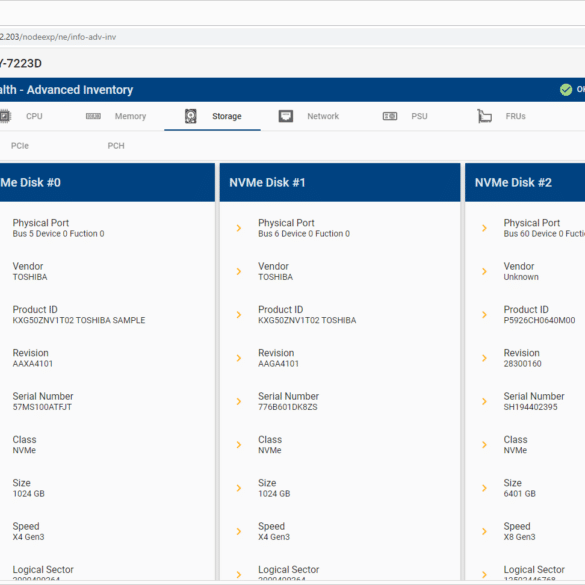Expand Vendor chevron in NVMe Disk #1

tap(239, 271)
